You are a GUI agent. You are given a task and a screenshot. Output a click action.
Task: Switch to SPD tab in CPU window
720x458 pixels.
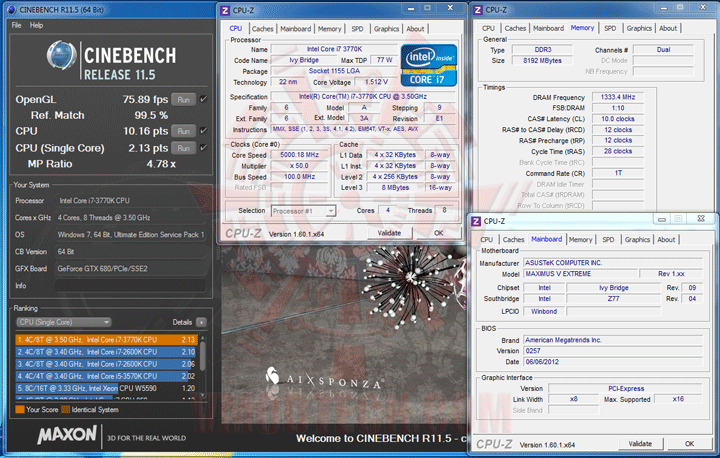point(357,28)
